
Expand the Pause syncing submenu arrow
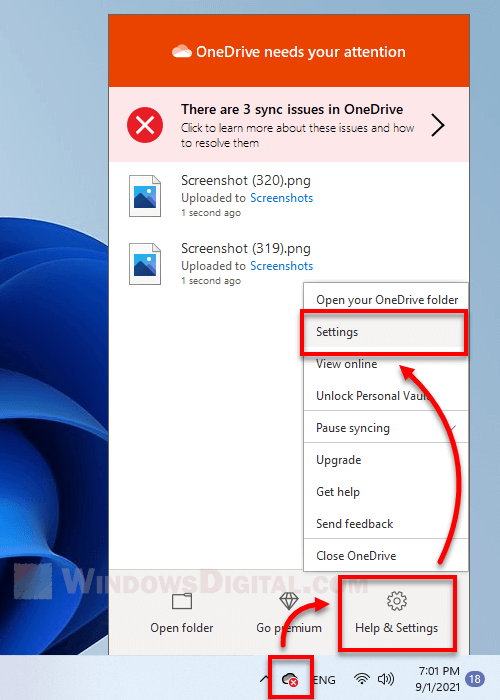tap(454, 428)
